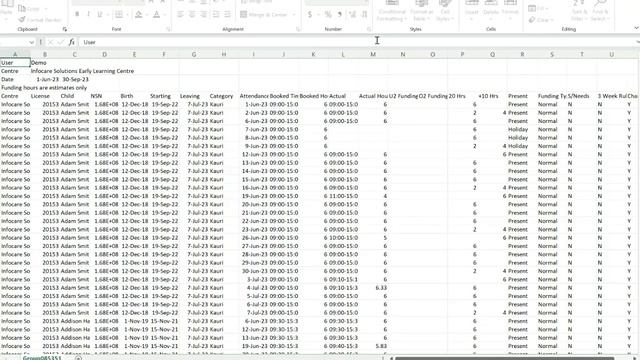Select the 'Category' header cell
The height and width of the screenshot is (360, 640).
tap(224, 96)
